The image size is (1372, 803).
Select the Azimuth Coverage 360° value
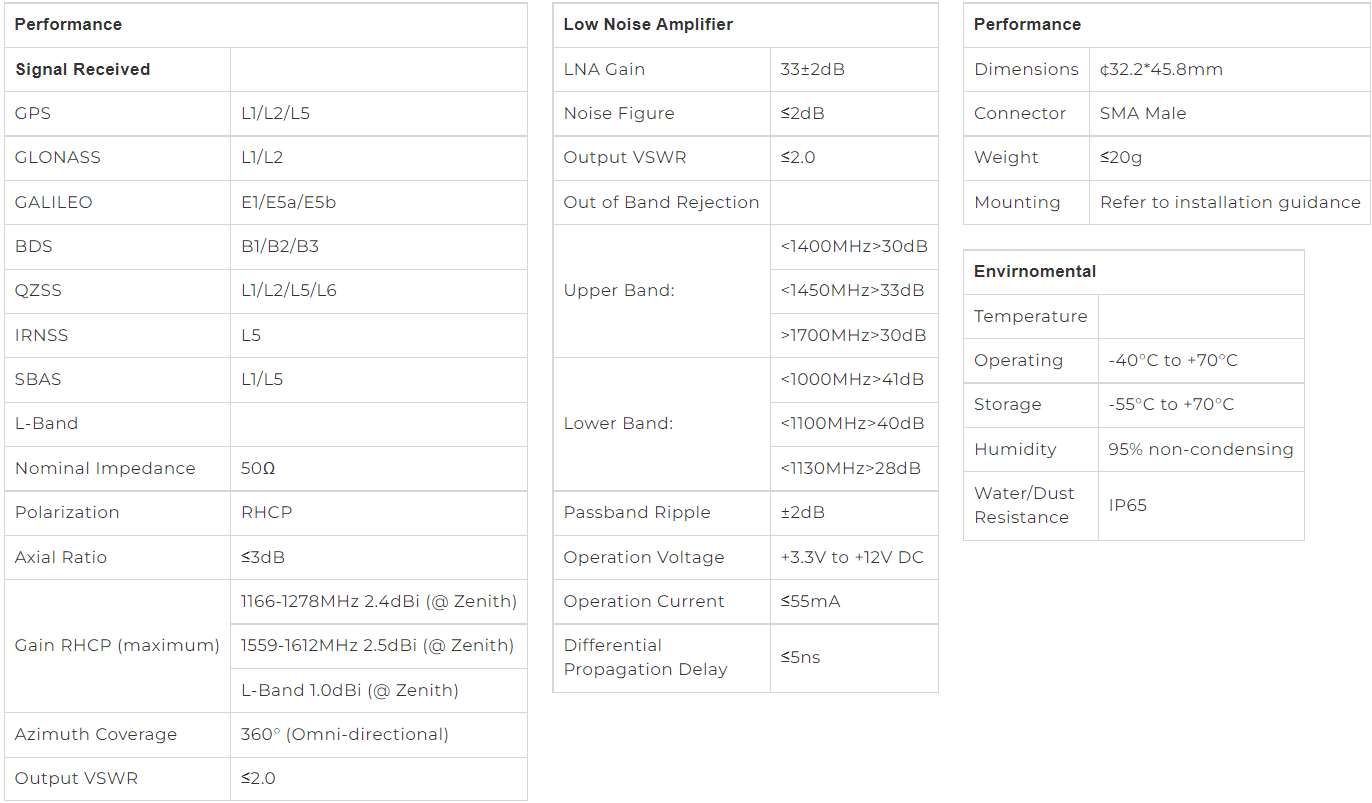click(x=345, y=734)
